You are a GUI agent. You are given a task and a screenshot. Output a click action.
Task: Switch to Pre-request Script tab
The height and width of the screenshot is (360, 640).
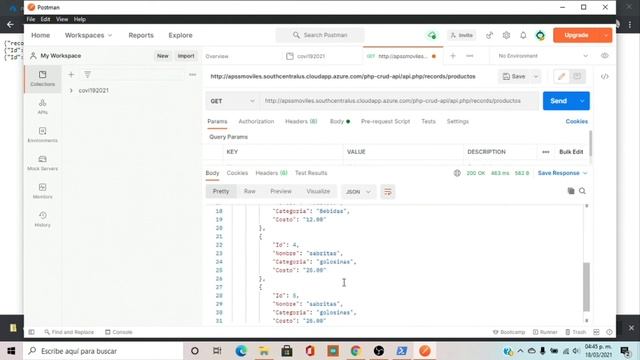point(385,122)
